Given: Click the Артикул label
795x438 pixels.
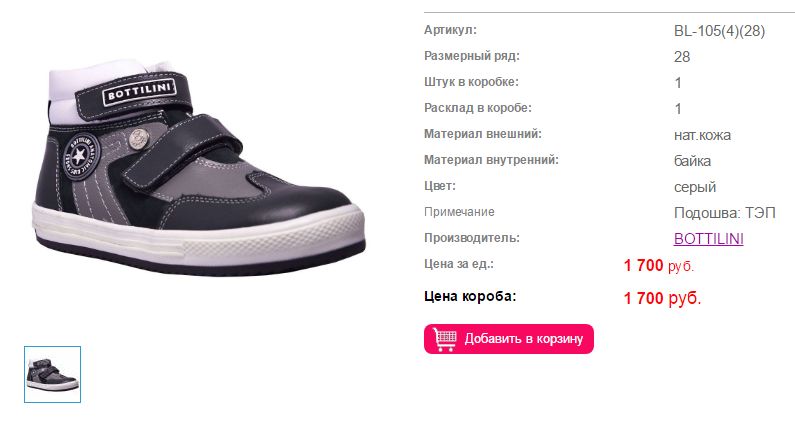Looking at the screenshot, I should coord(450,30).
